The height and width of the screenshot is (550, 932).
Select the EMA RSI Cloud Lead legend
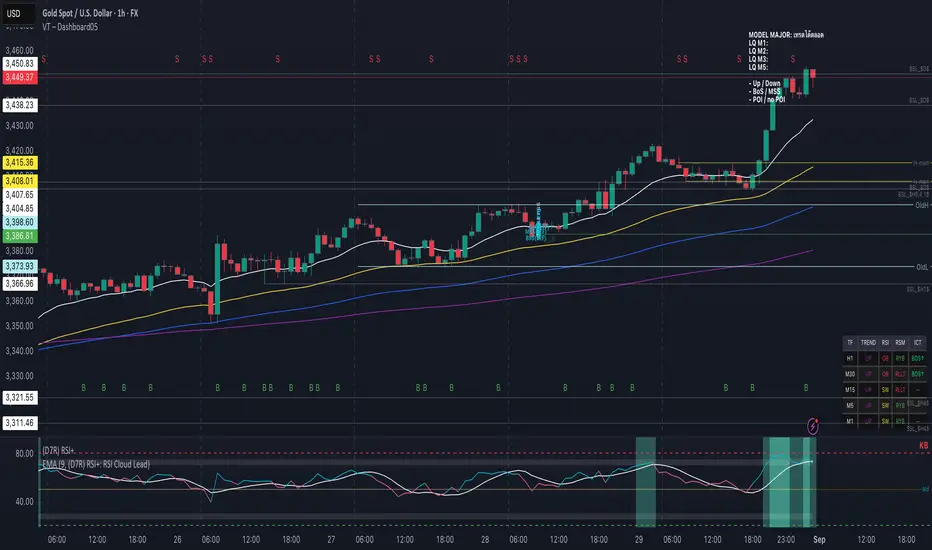click(96, 464)
